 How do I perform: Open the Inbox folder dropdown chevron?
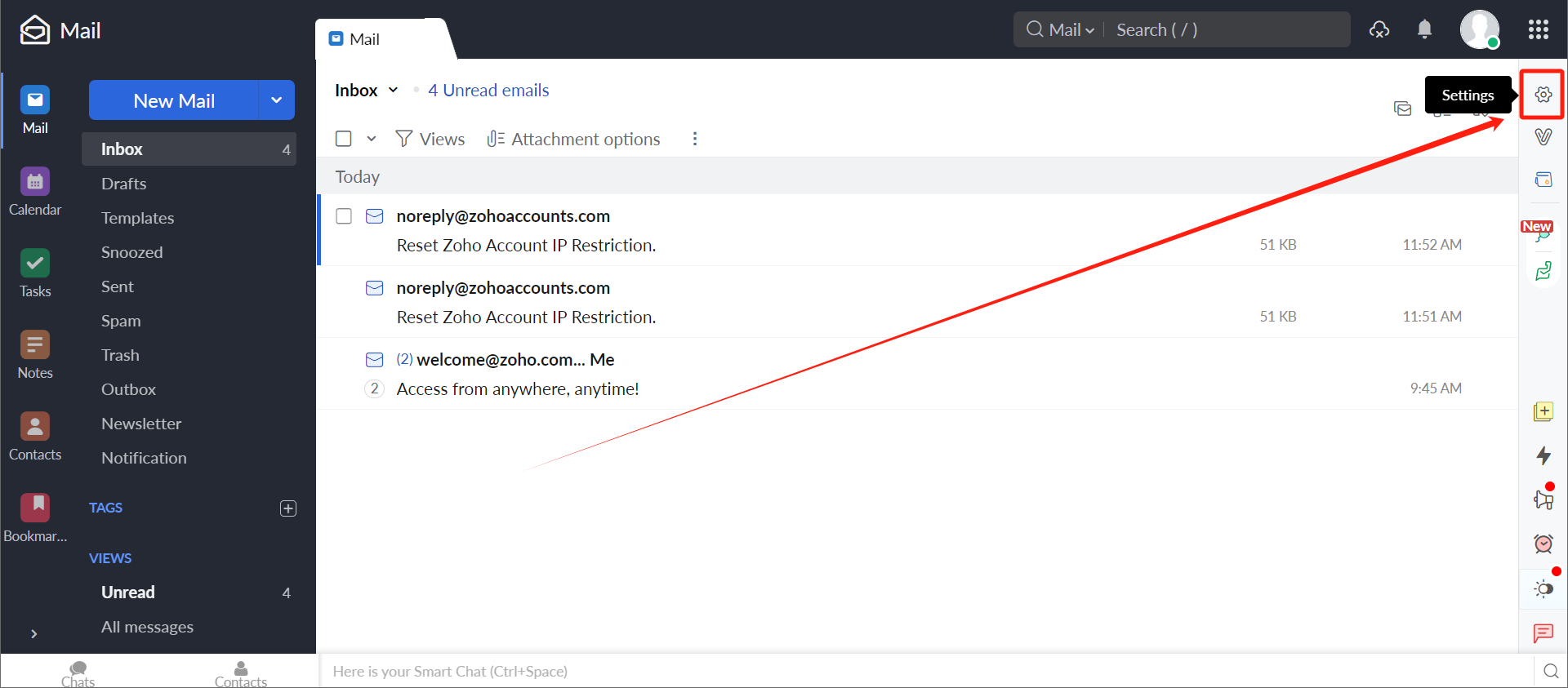click(393, 90)
